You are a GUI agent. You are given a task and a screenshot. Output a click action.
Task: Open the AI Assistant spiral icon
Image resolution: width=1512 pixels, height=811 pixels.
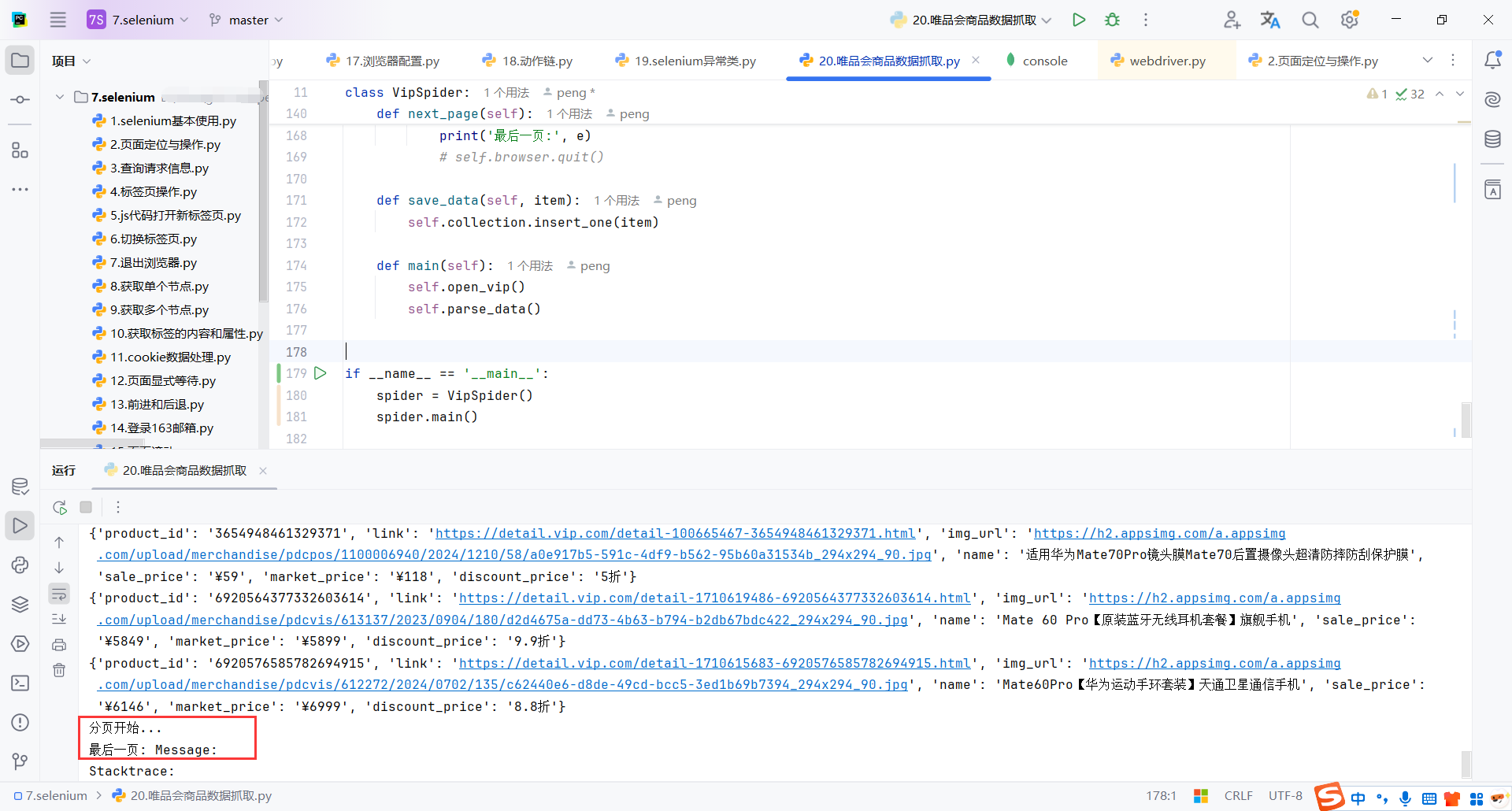point(1492,99)
